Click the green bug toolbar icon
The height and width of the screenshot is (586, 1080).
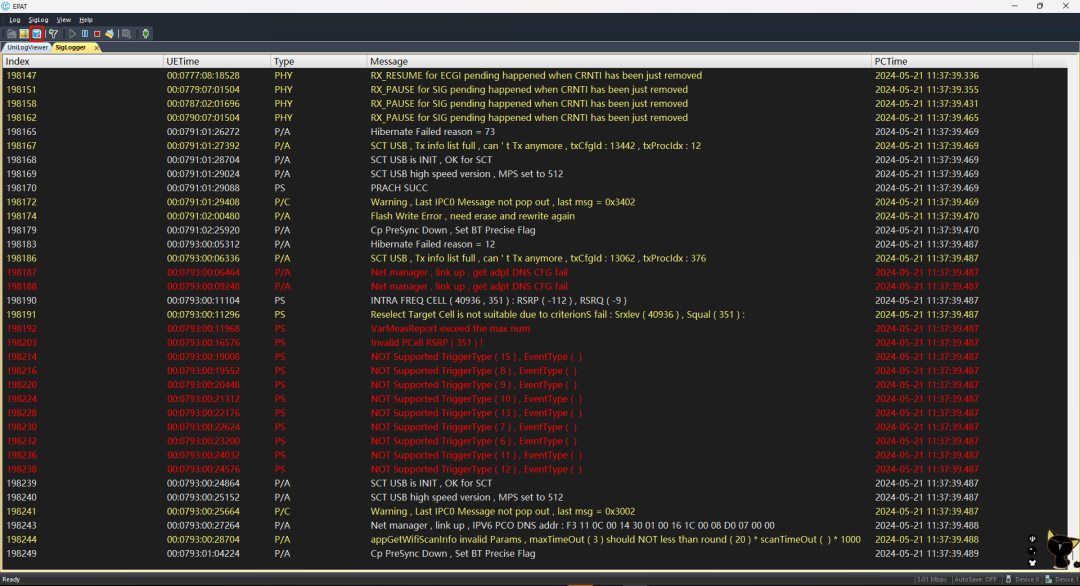pyautogui.click(x=145, y=34)
